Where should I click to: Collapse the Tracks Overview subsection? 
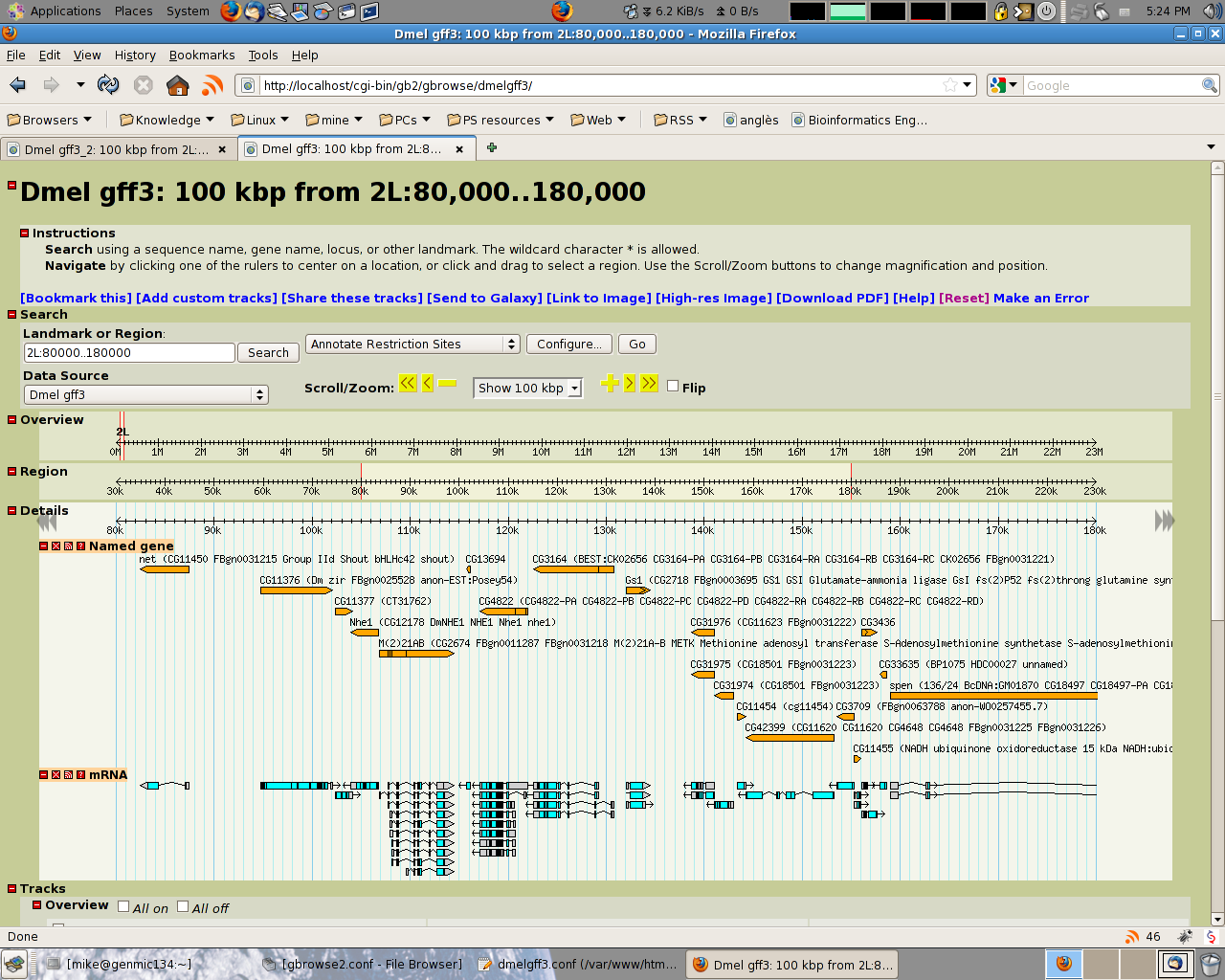point(37,904)
